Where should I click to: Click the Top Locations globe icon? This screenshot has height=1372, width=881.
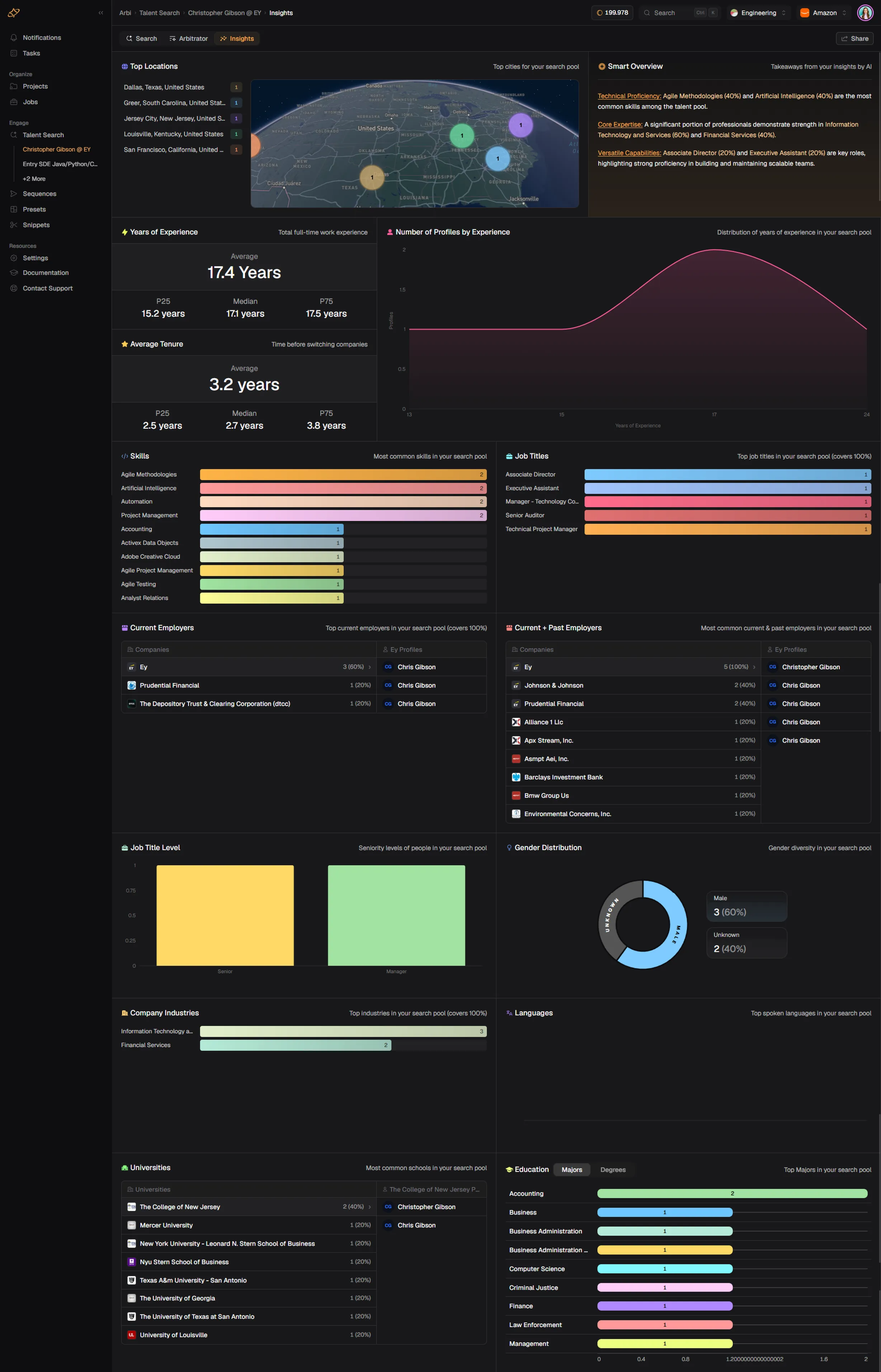point(125,66)
